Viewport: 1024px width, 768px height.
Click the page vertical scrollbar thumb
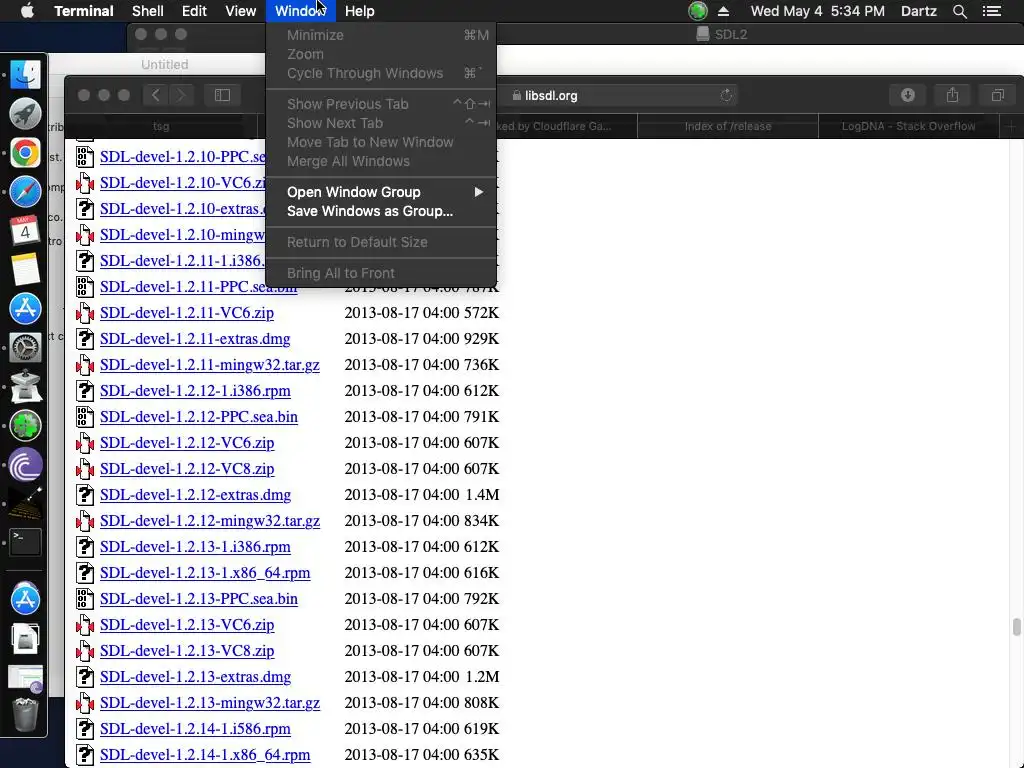[1016, 626]
